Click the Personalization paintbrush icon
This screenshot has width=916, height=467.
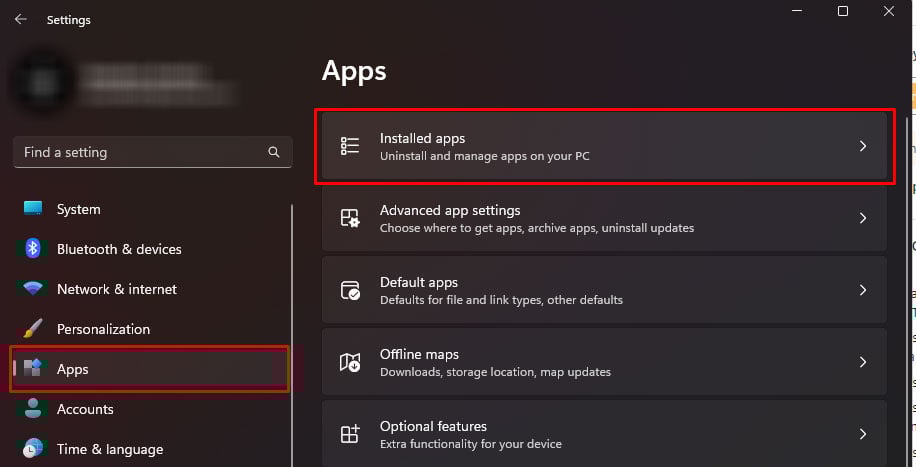(33, 329)
